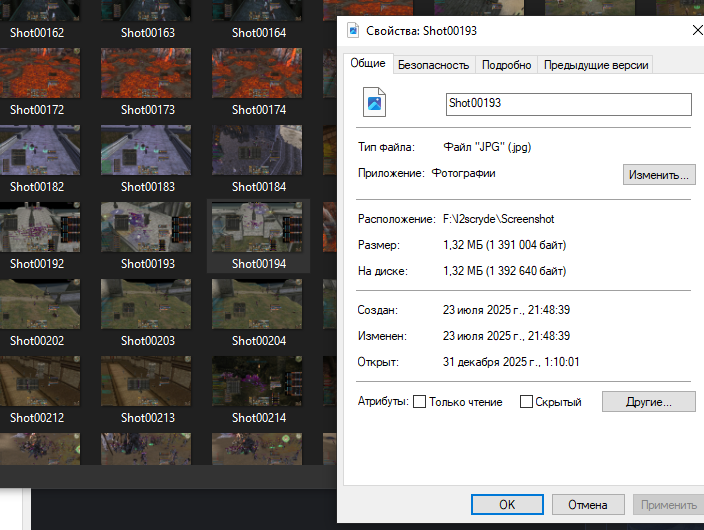The height and width of the screenshot is (530, 704).
Task: Select the Shot00203 image thumbnail
Action: 148,304
